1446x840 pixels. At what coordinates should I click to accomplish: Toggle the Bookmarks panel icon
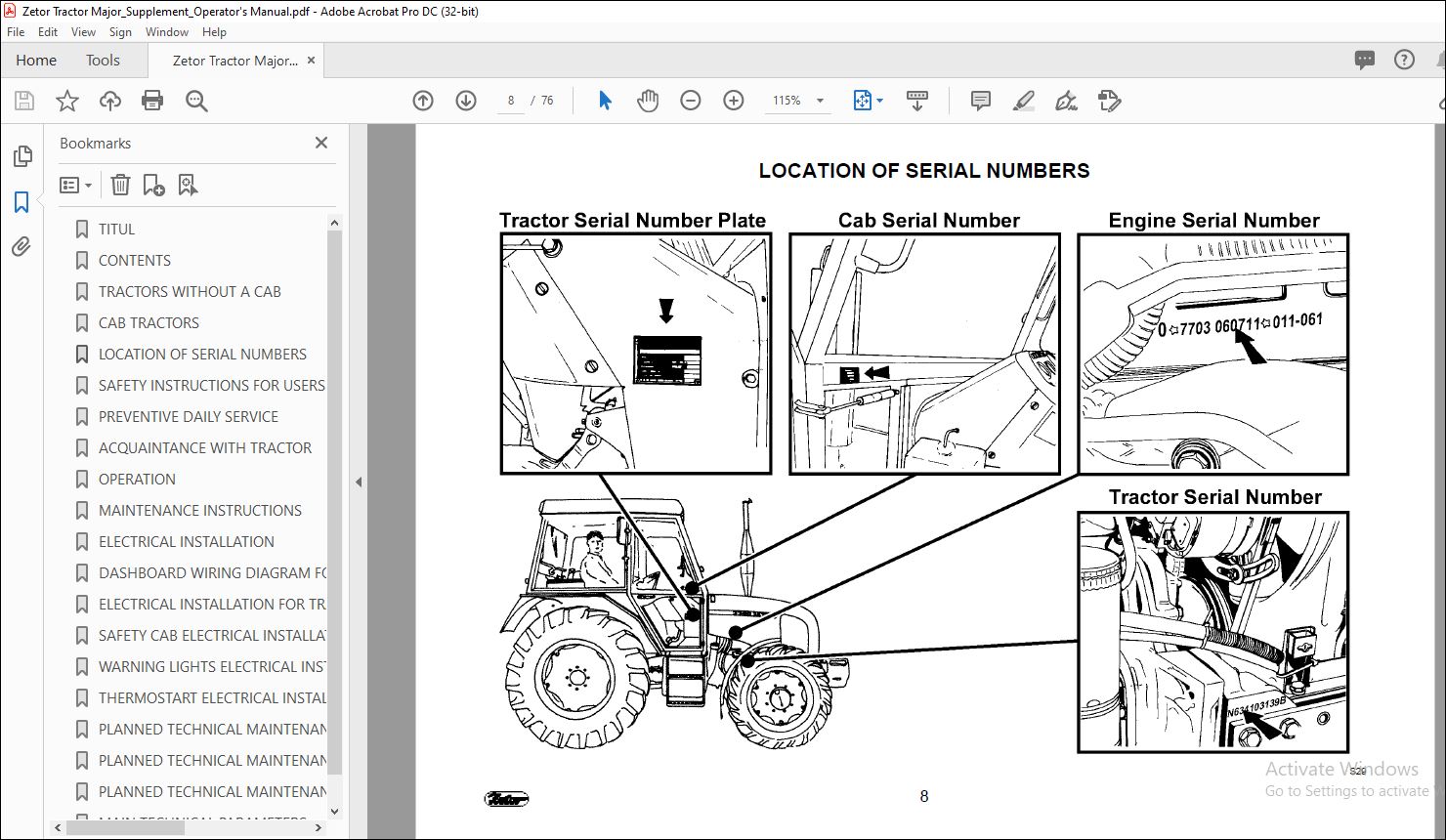tap(21, 202)
